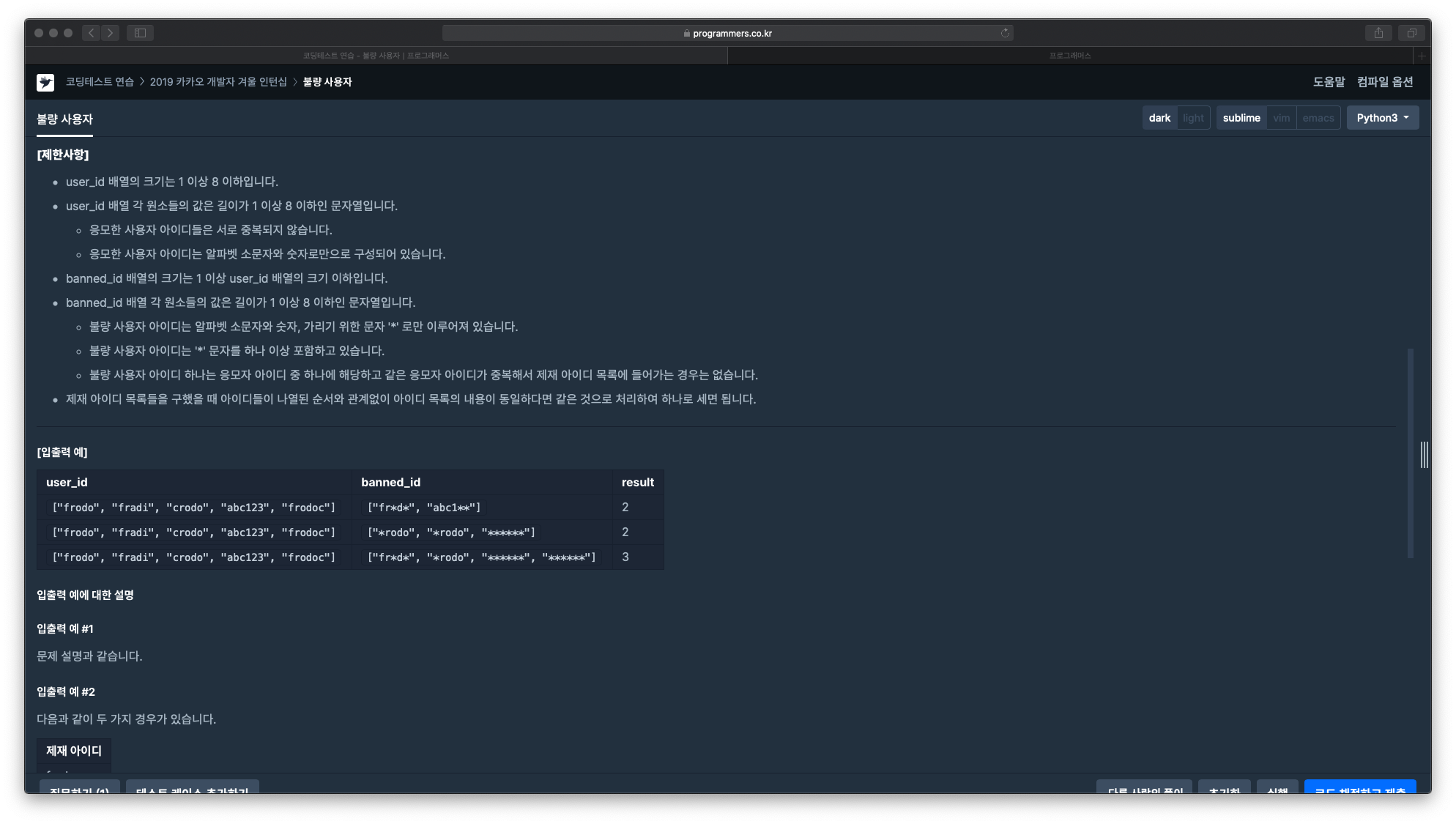Open the 컴파일 옵션 menu
Image resolution: width=1456 pixels, height=824 pixels.
point(1384,82)
